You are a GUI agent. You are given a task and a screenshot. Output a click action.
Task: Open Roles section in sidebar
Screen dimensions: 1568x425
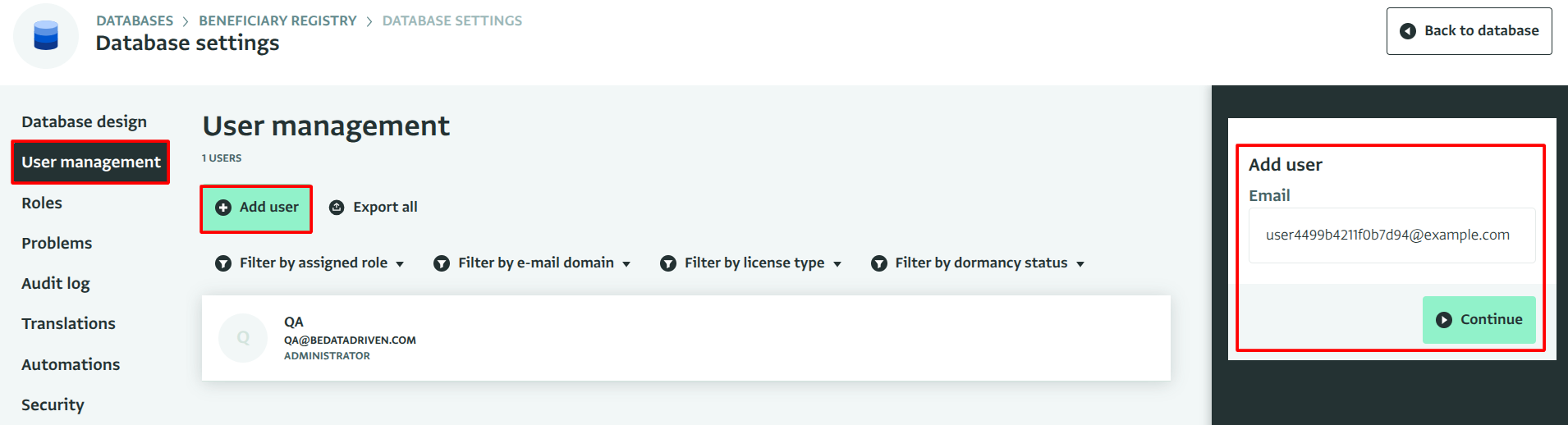(x=42, y=203)
